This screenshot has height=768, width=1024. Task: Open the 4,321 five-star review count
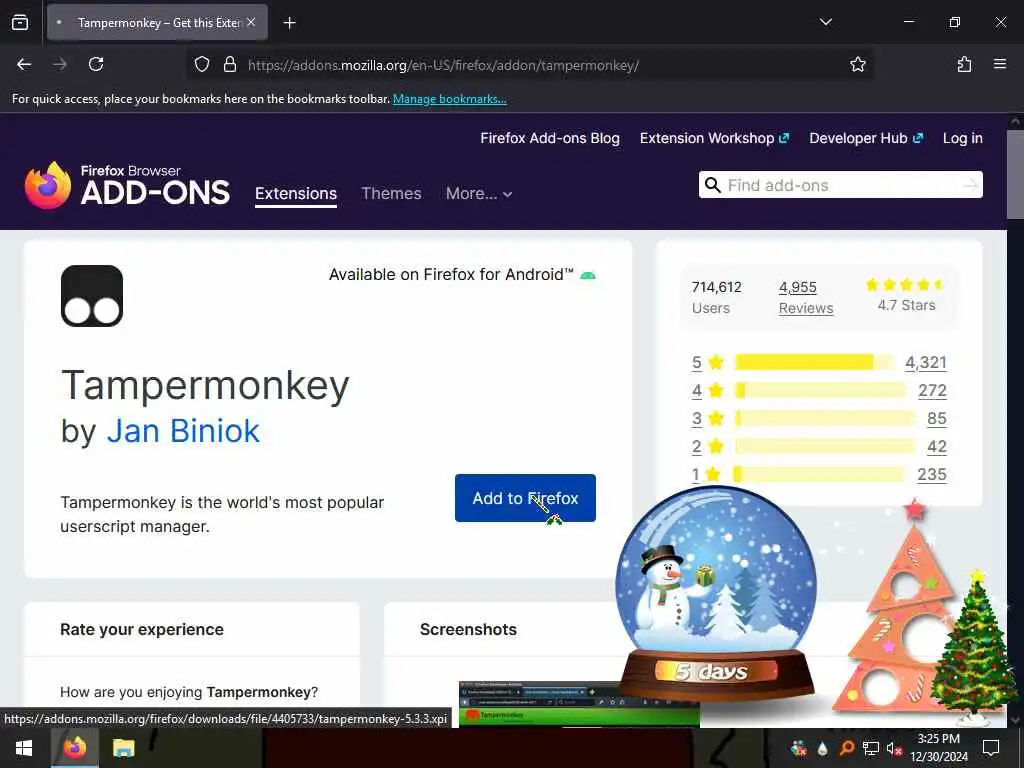925,362
